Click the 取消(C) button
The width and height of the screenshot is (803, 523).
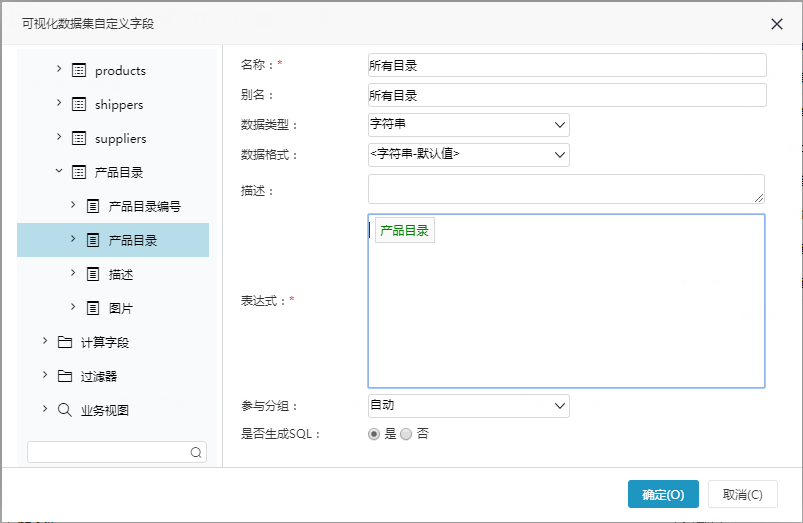pyautogui.click(x=743, y=494)
